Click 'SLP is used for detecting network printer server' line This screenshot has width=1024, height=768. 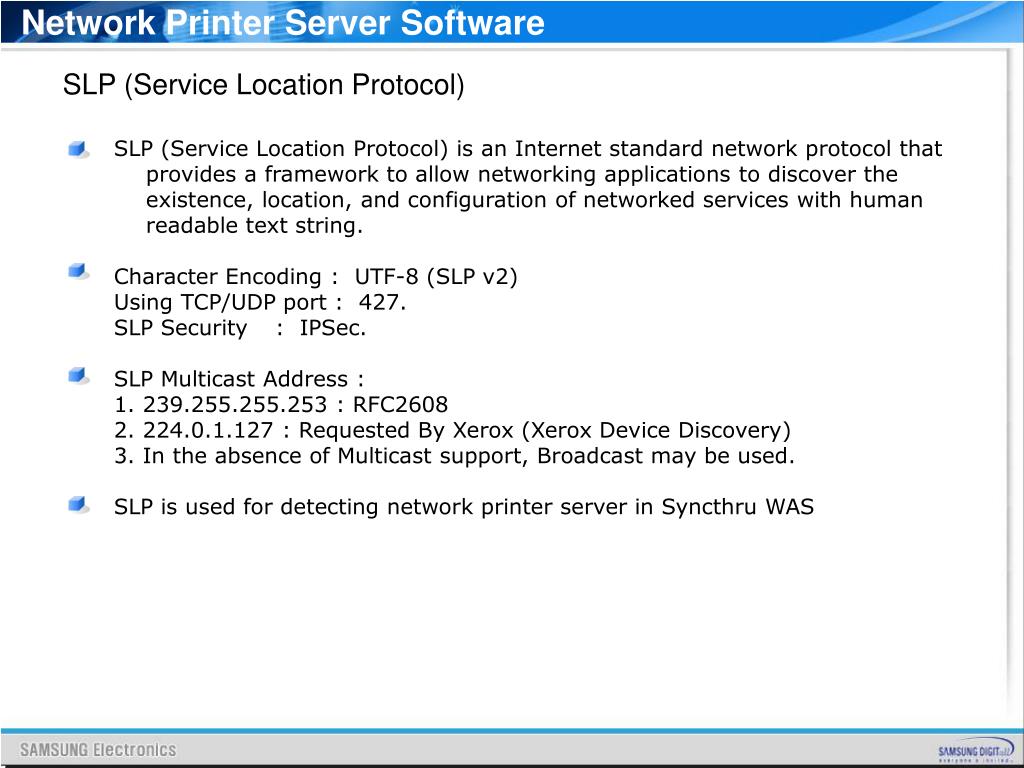[x=464, y=507]
